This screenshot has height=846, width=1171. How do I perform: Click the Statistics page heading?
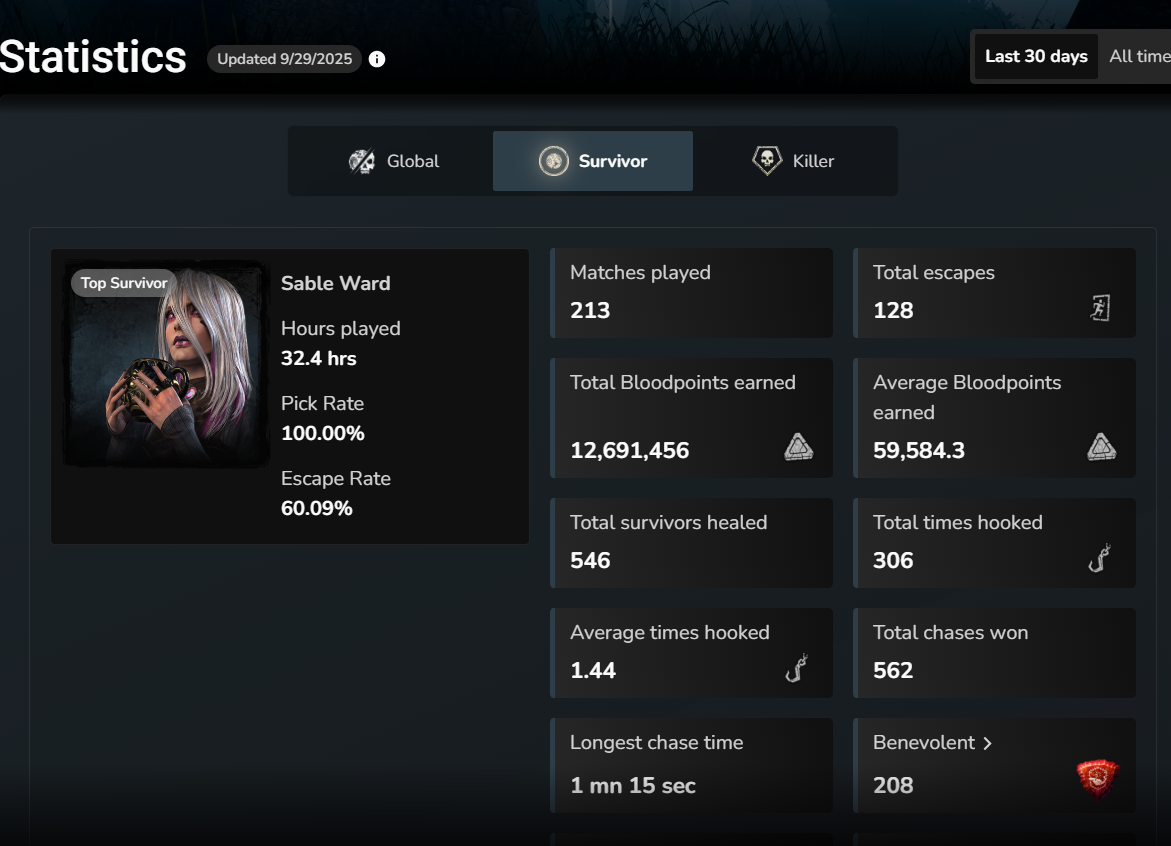tap(93, 57)
